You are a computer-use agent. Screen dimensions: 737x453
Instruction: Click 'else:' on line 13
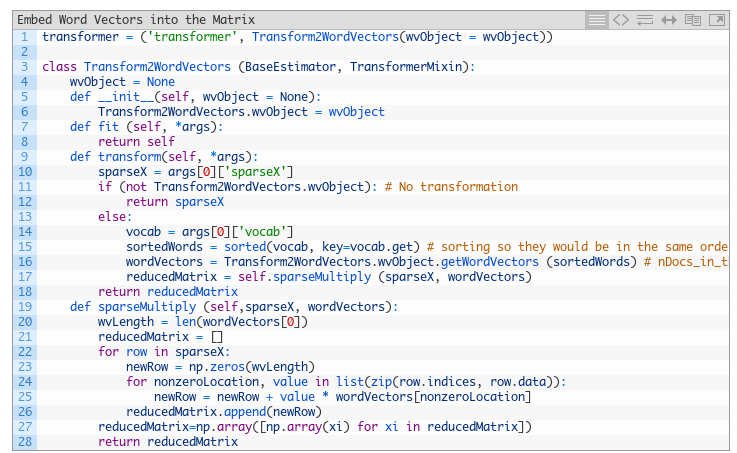(x=115, y=217)
